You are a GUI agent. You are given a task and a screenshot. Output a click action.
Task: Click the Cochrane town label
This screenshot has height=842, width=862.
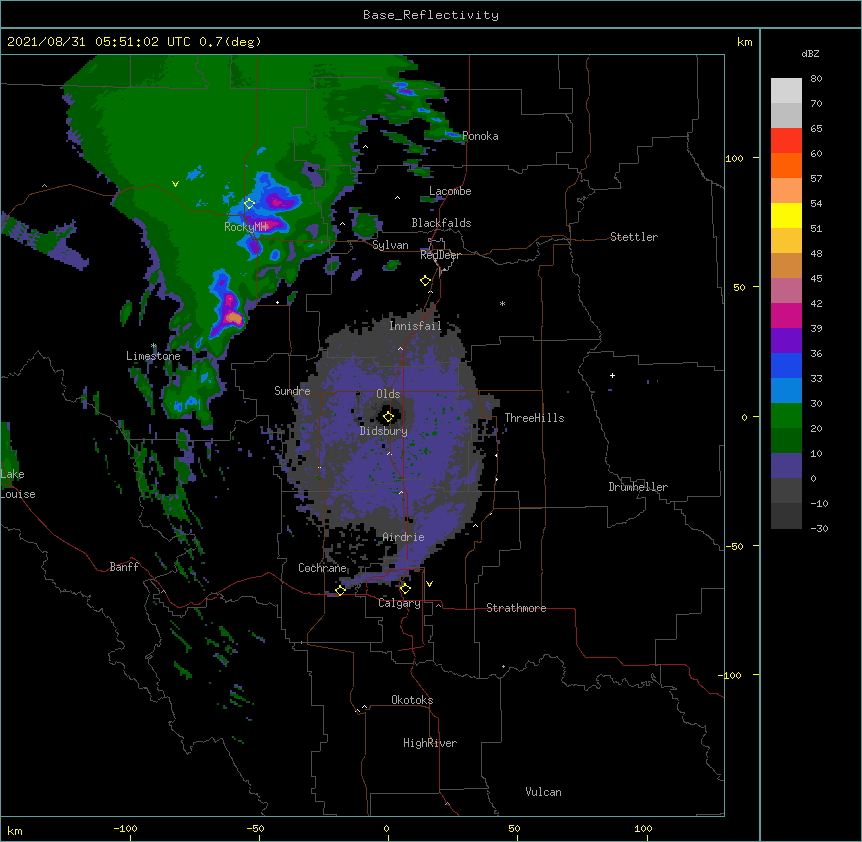[x=322, y=568]
